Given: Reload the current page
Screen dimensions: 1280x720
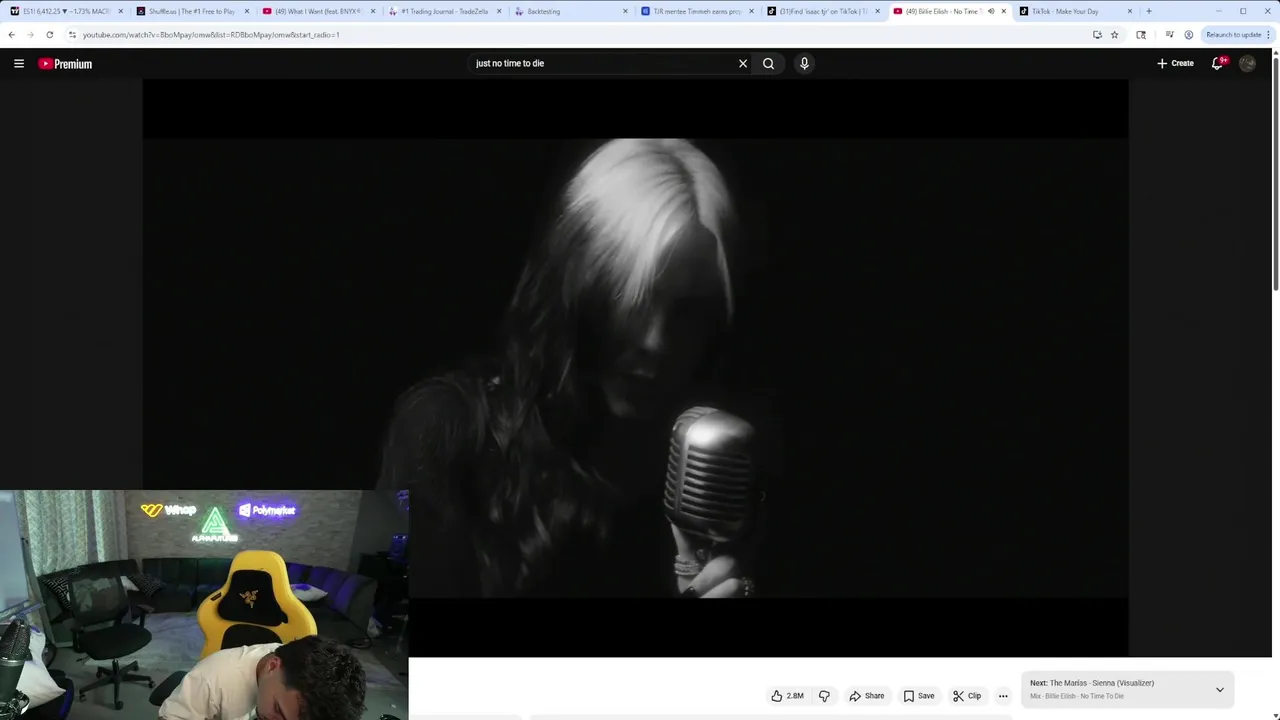Looking at the screenshot, I should click(x=49, y=34).
